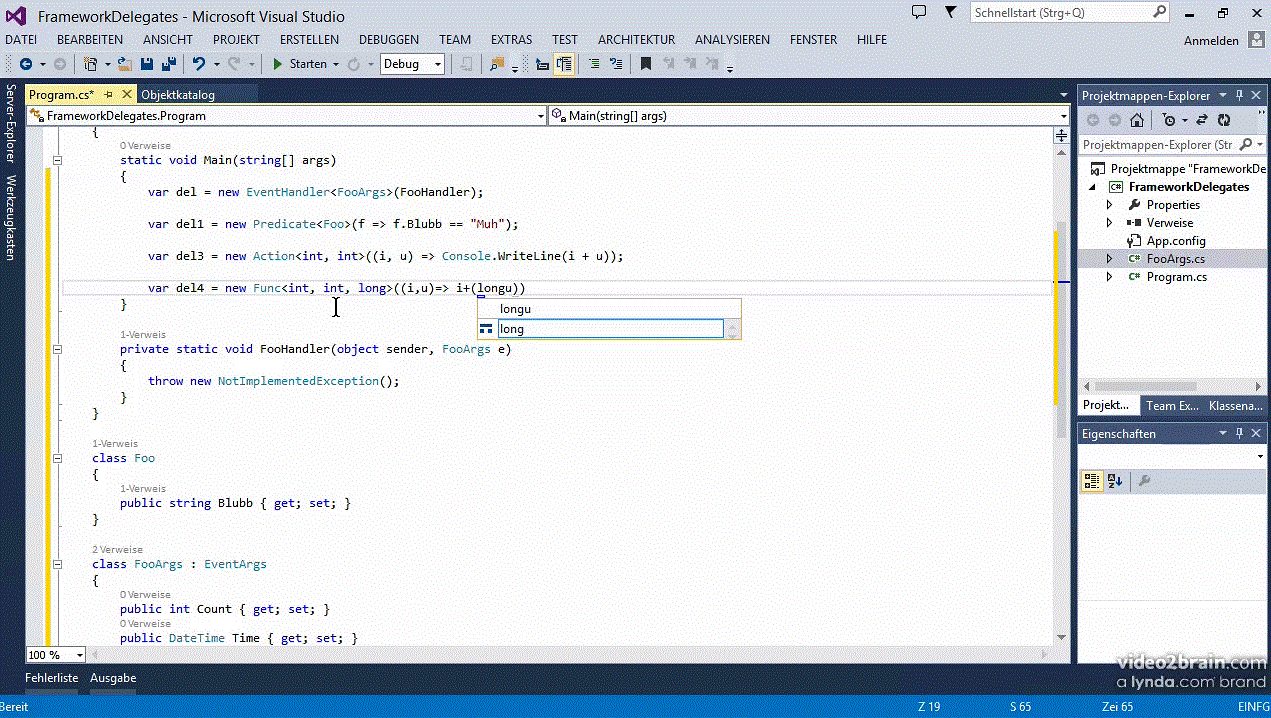Click the highlighted member list toolbar icon

pyautogui.click(x=564, y=64)
